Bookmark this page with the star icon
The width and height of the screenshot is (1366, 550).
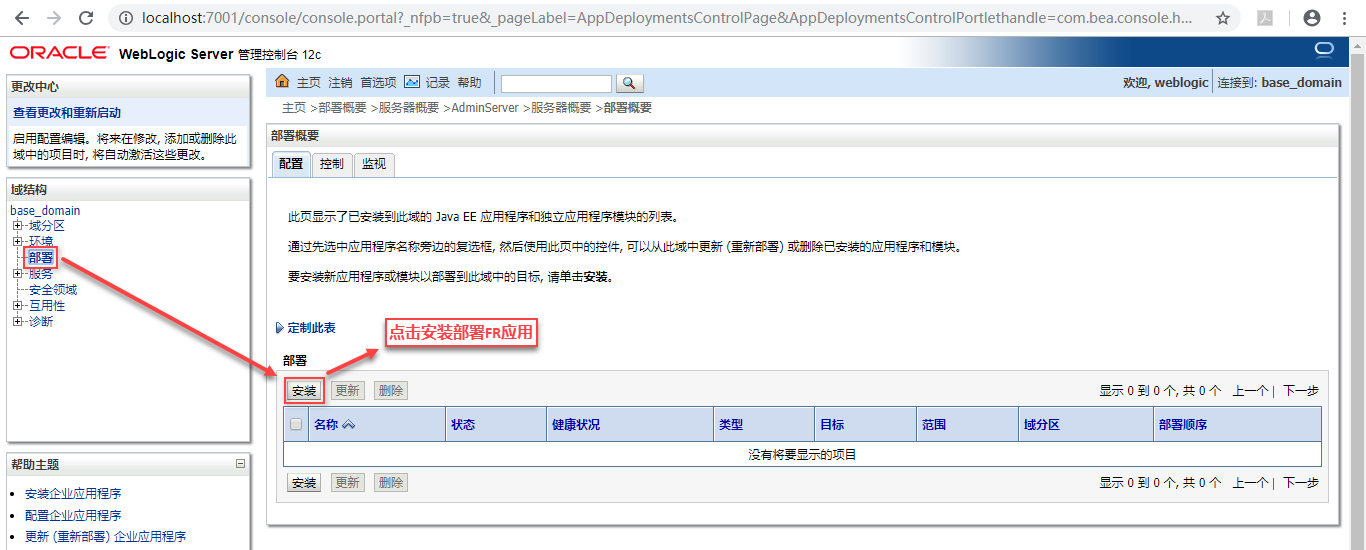pos(1223,18)
